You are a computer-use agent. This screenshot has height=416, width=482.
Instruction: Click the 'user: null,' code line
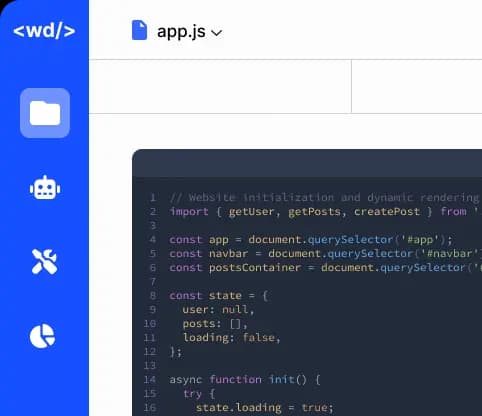point(218,310)
